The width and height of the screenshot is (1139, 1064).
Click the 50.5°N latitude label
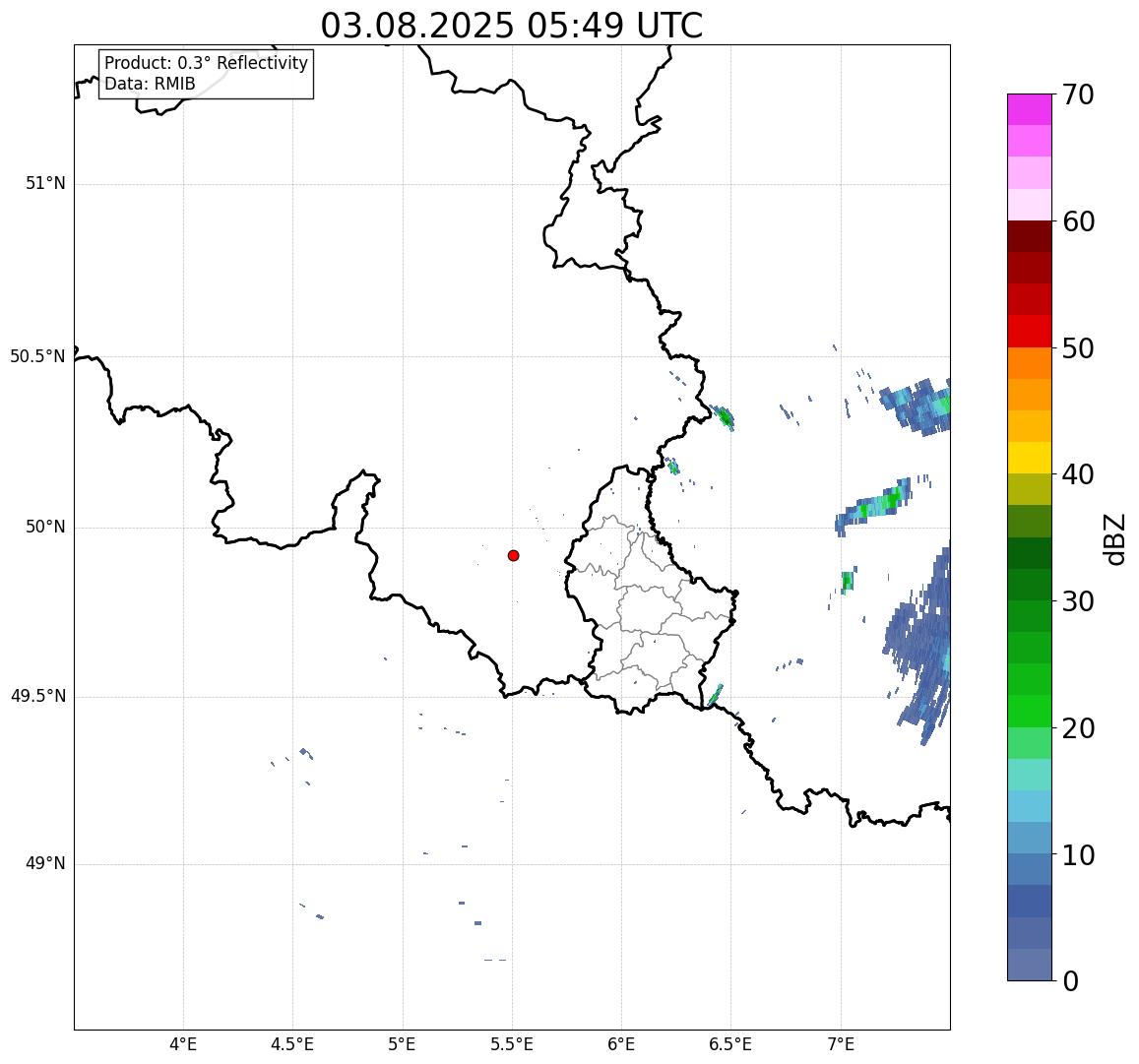coord(37,356)
